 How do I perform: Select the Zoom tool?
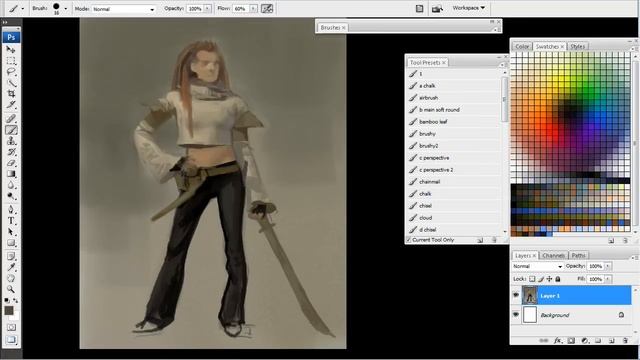click(11, 289)
